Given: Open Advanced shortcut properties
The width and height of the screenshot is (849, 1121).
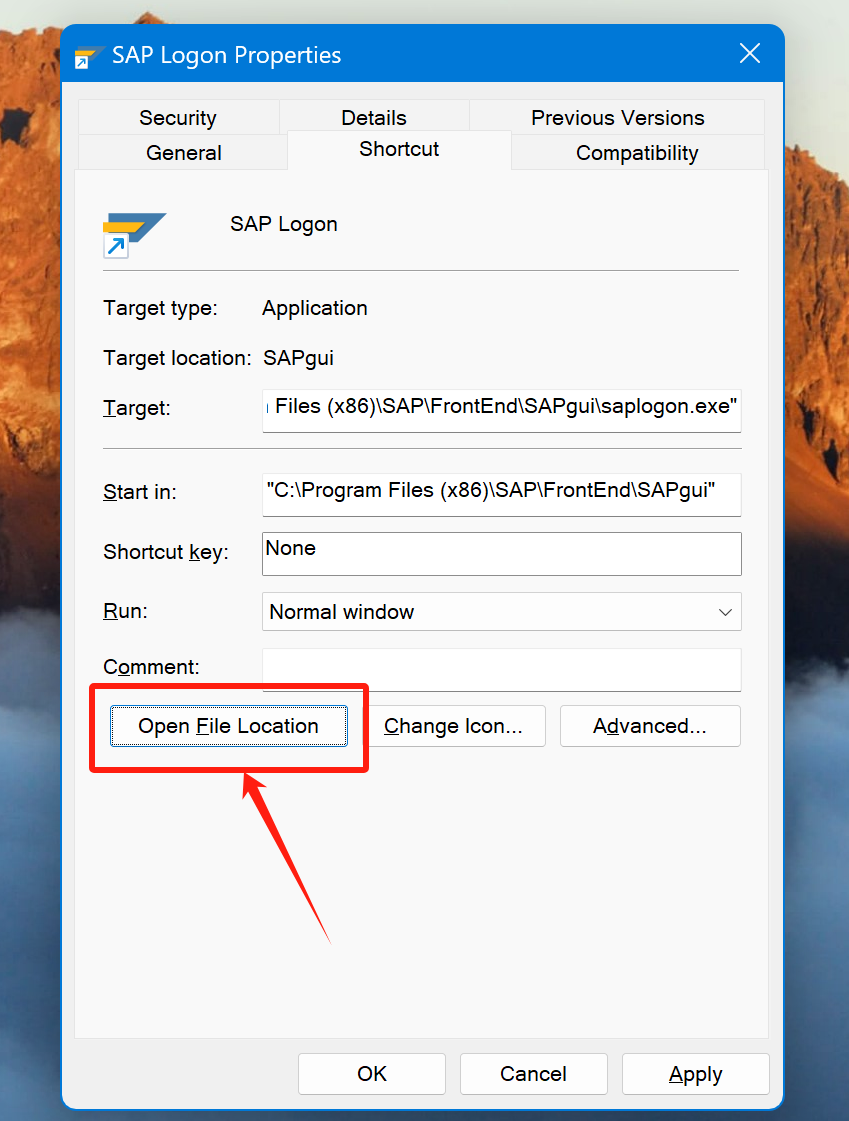Looking at the screenshot, I should pyautogui.click(x=650, y=726).
